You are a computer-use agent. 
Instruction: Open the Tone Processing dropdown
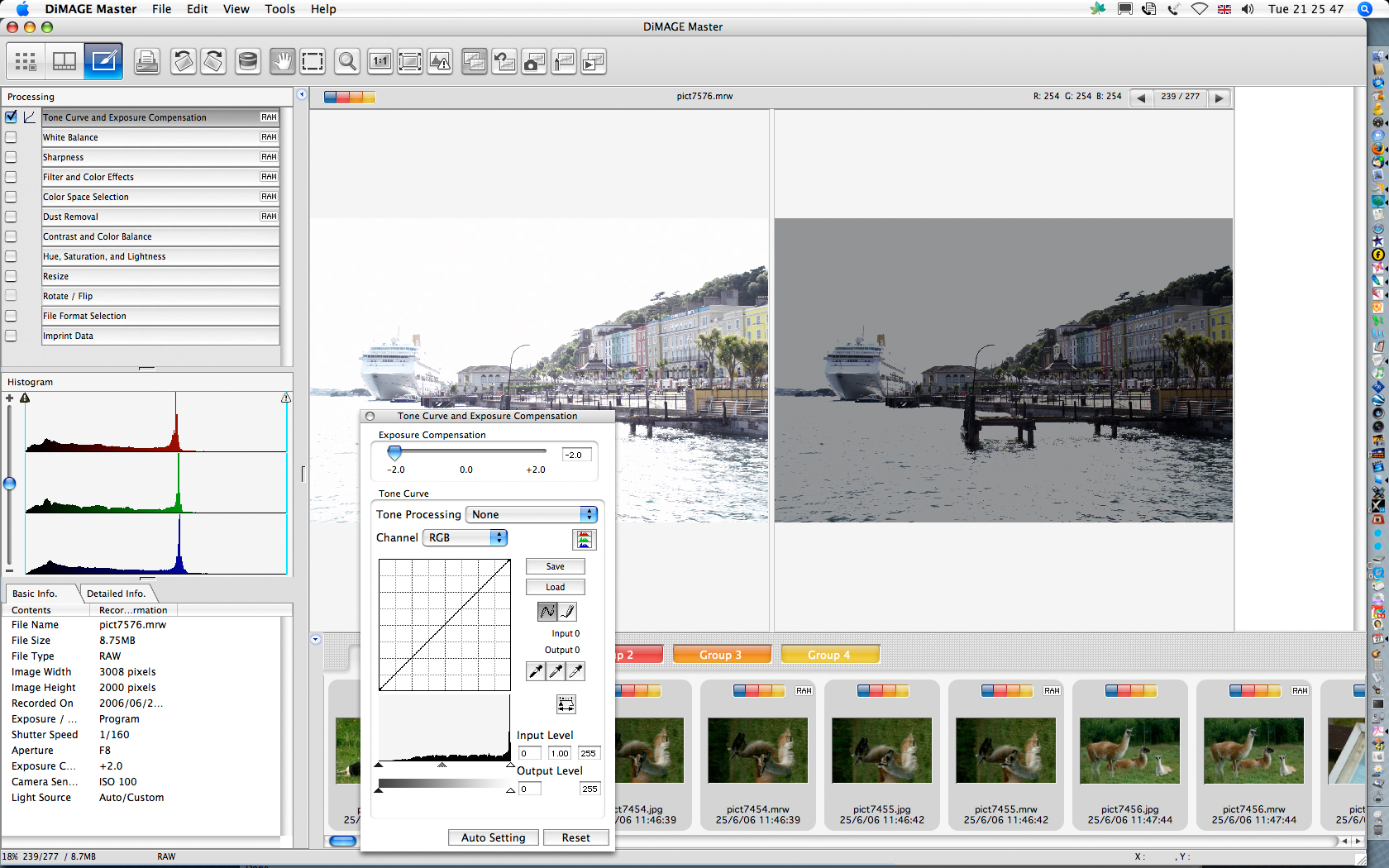[x=532, y=514]
